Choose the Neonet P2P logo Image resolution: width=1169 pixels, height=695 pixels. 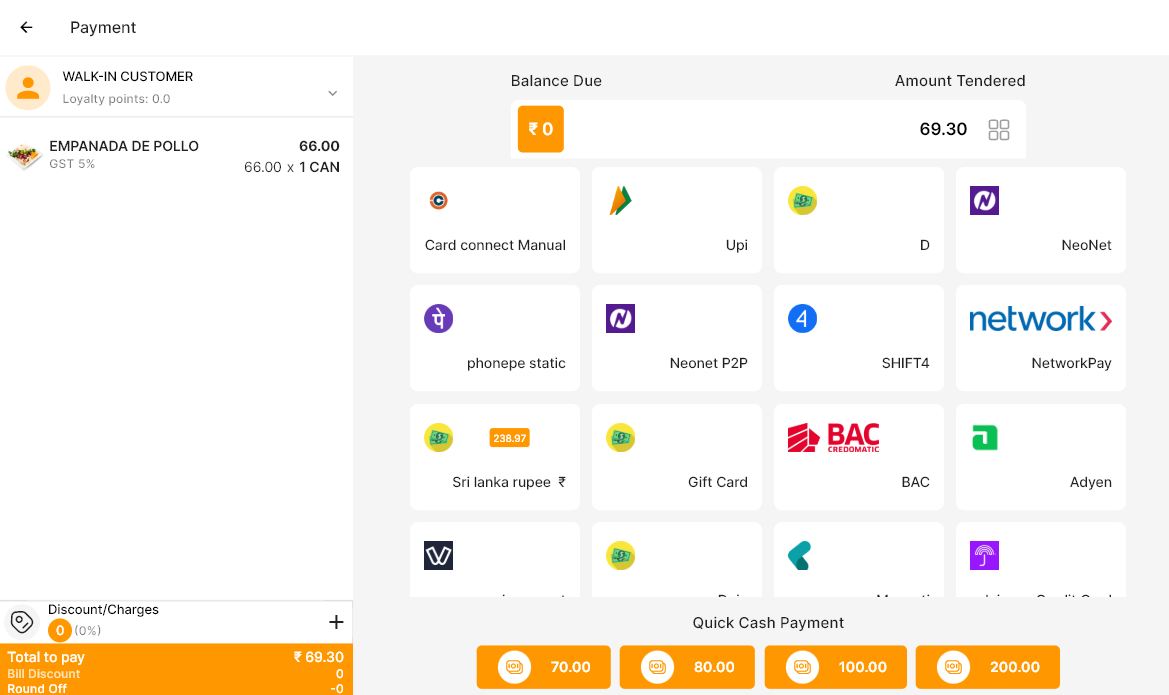(x=620, y=318)
